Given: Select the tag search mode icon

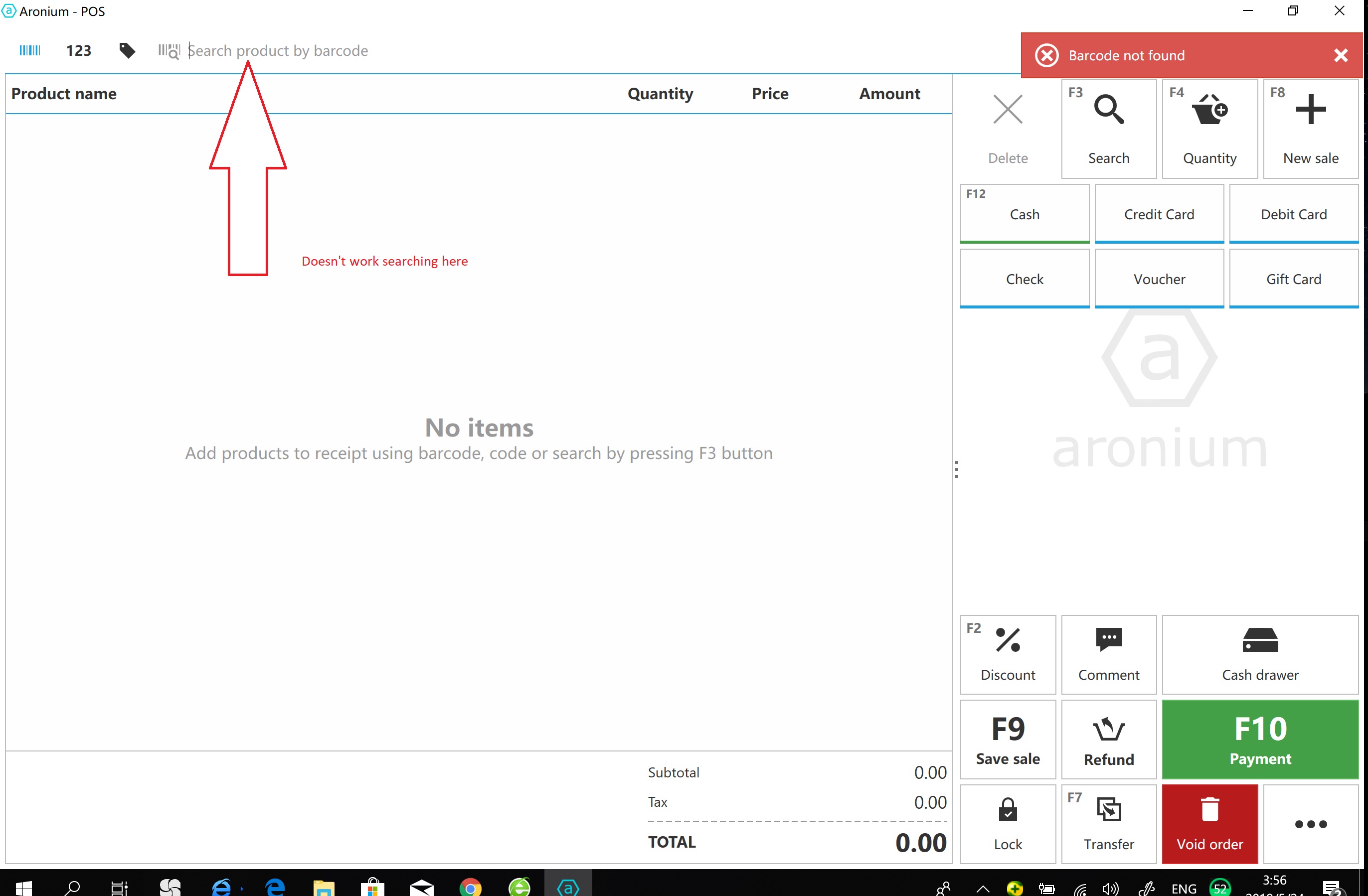Looking at the screenshot, I should pos(127,50).
